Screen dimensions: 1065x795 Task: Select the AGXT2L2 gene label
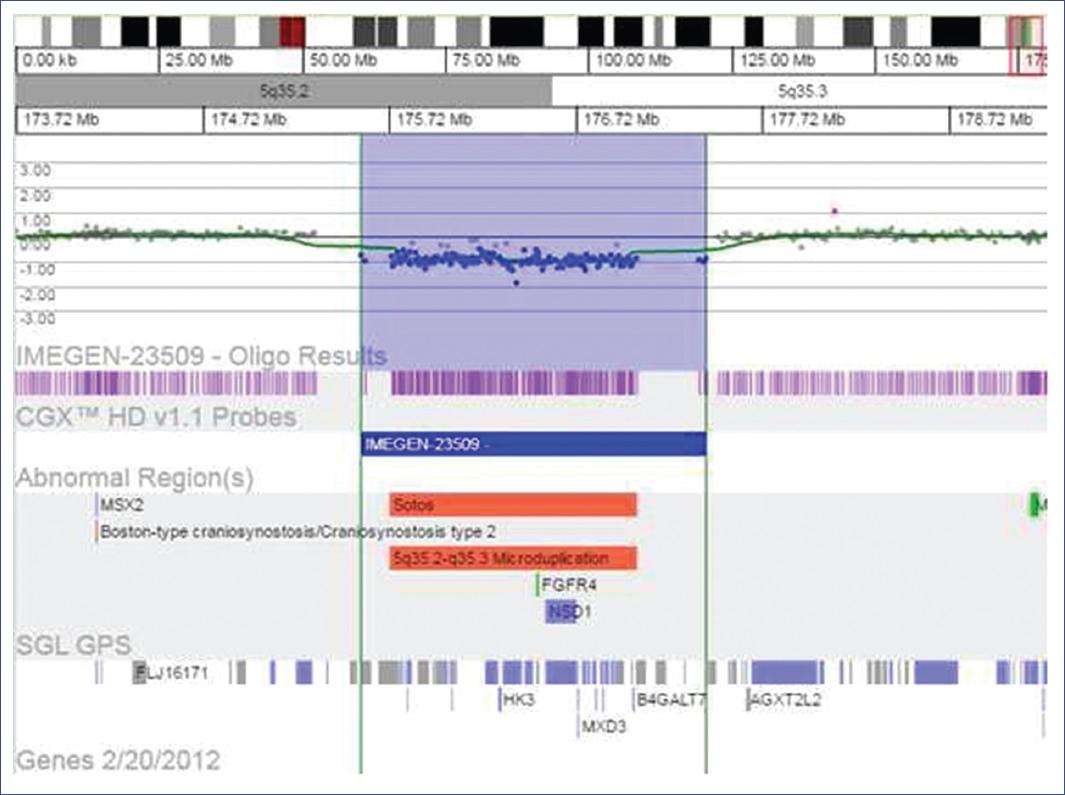click(x=786, y=700)
